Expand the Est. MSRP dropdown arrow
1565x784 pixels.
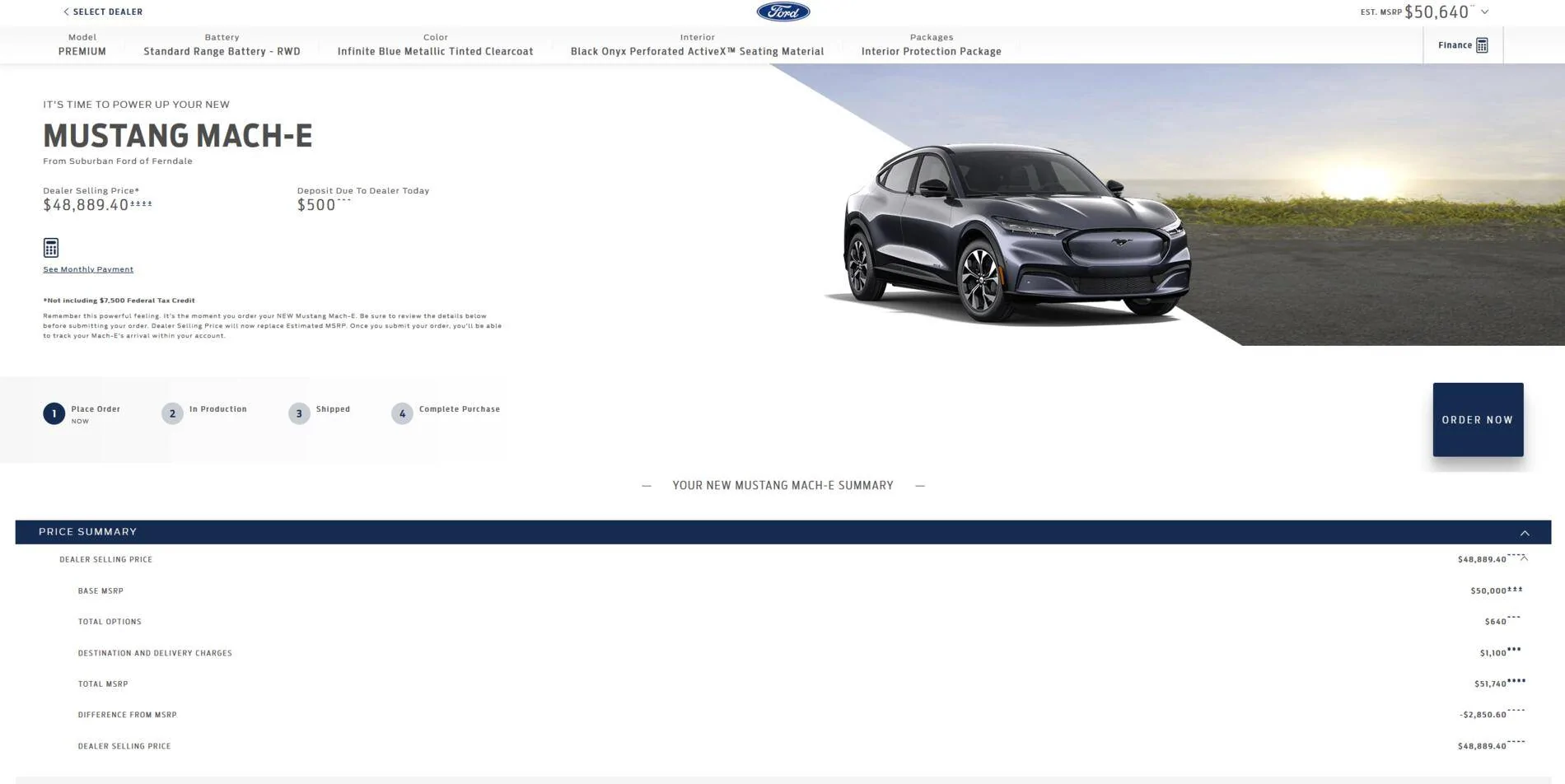tap(1484, 12)
